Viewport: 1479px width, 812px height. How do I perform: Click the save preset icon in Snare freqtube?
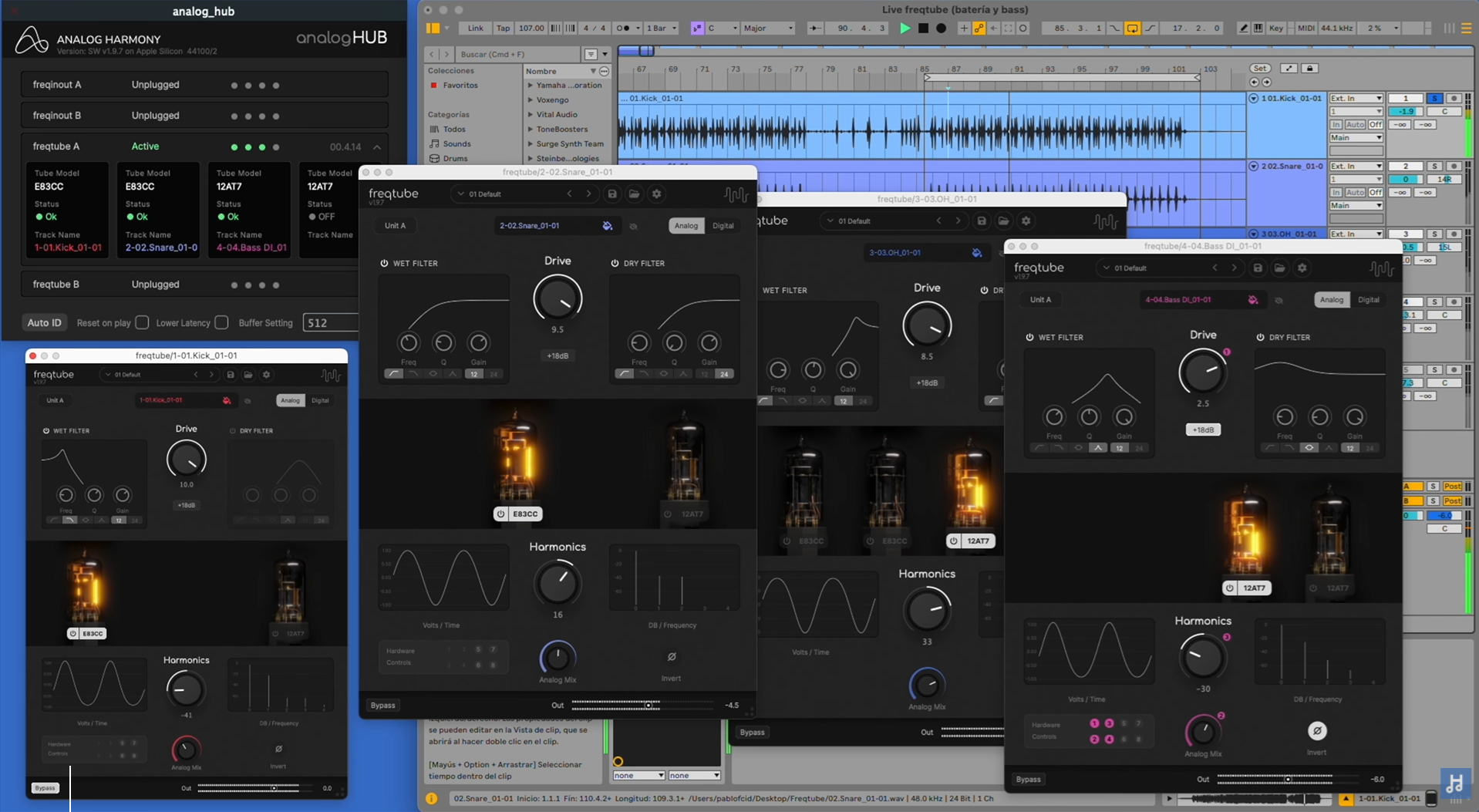tap(612, 194)
